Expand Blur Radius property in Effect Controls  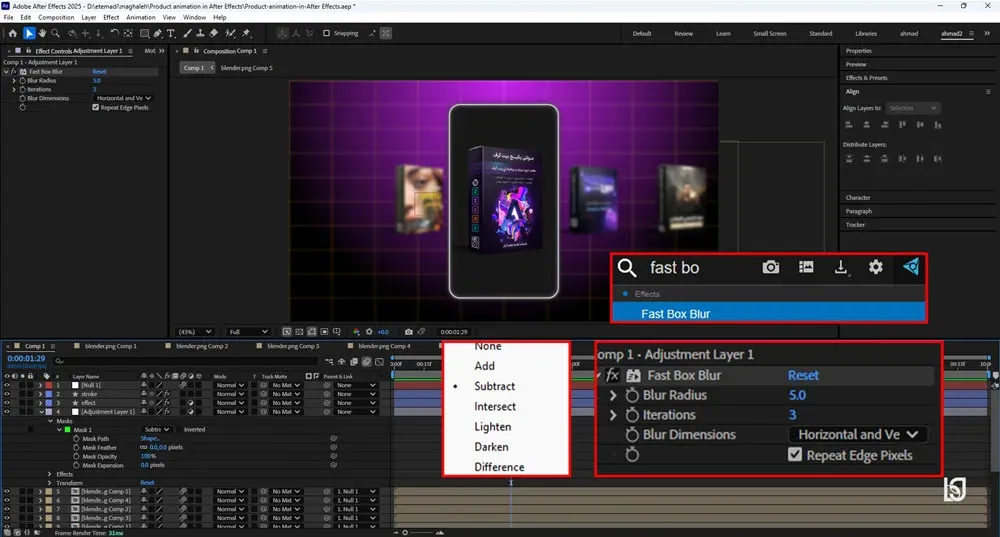click(14, 81)
